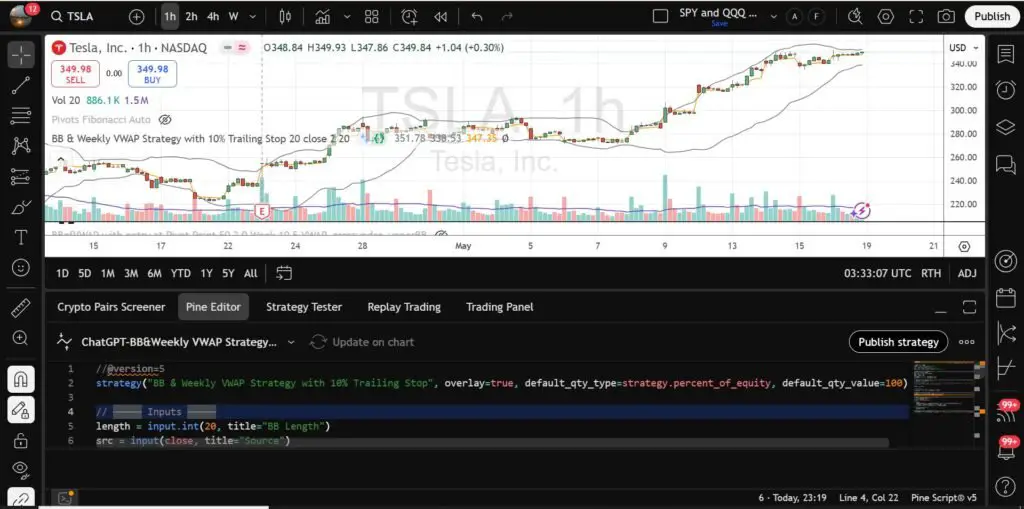Viewport: 1024px width, 509px height.
Task: Undo the last chart action
Action: [x=477, y=17]
